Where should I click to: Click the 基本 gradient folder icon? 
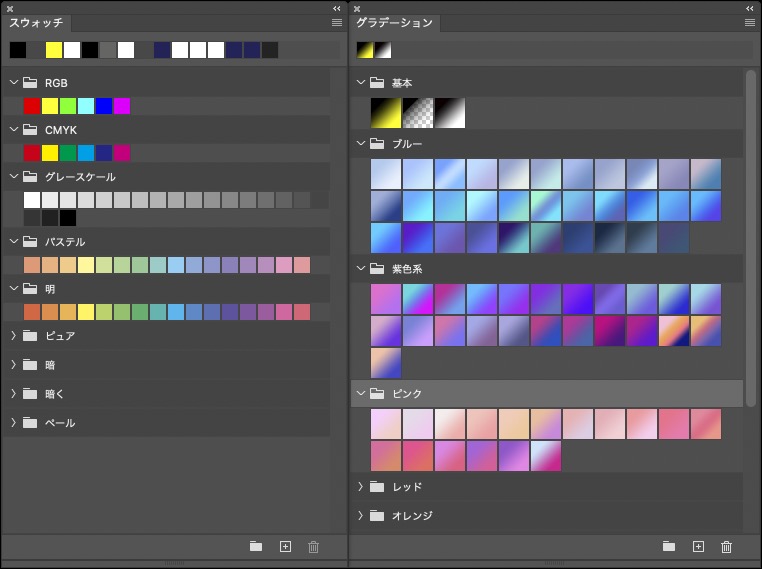click(377, 83)
